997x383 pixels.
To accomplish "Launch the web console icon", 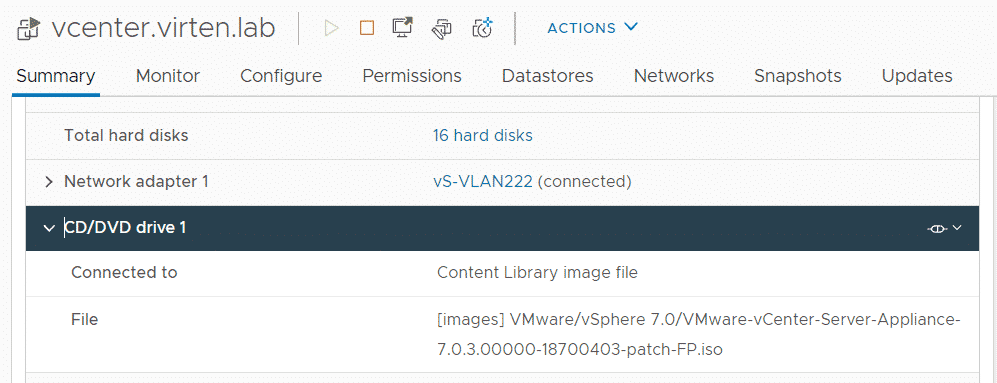I will pos(403,27).
